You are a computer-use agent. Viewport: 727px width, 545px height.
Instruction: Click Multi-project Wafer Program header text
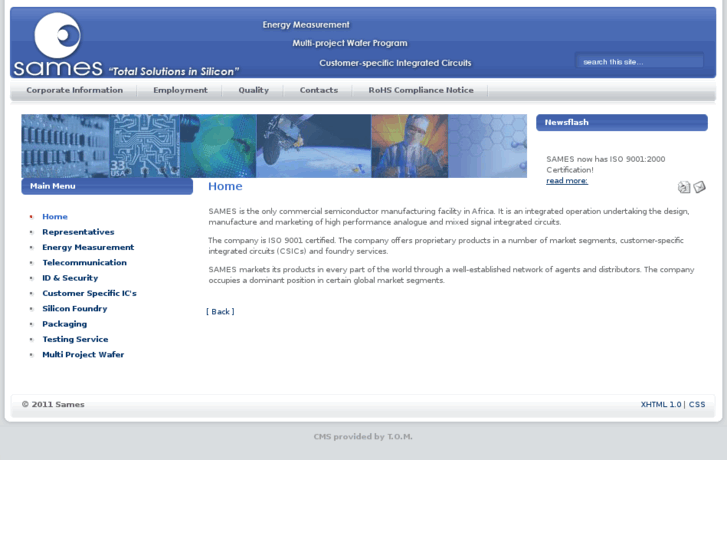pyautogui.click(x=350, y=43)
